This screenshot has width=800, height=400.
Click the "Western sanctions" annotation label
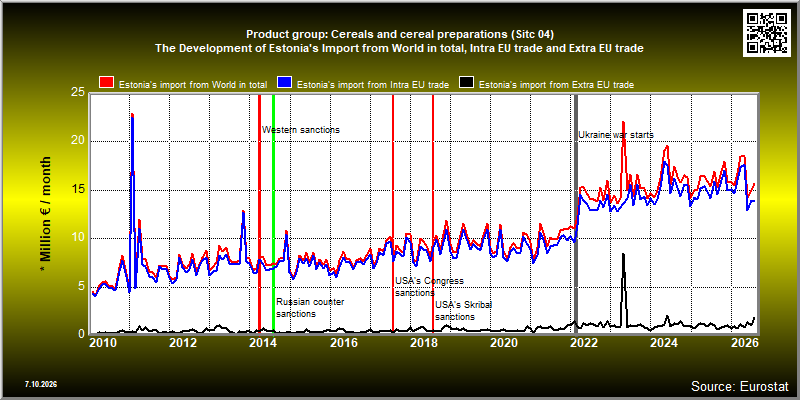click(301, 130)
